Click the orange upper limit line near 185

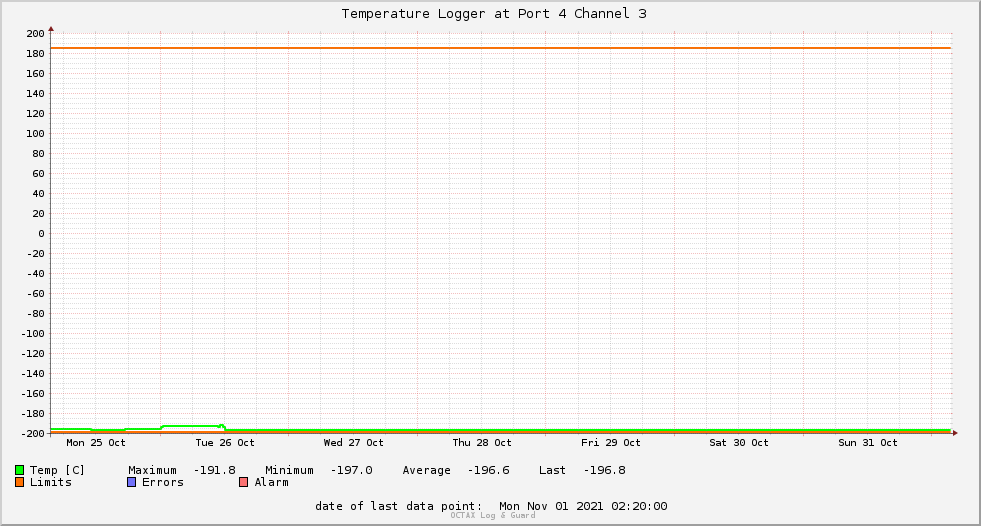(501, 48)
